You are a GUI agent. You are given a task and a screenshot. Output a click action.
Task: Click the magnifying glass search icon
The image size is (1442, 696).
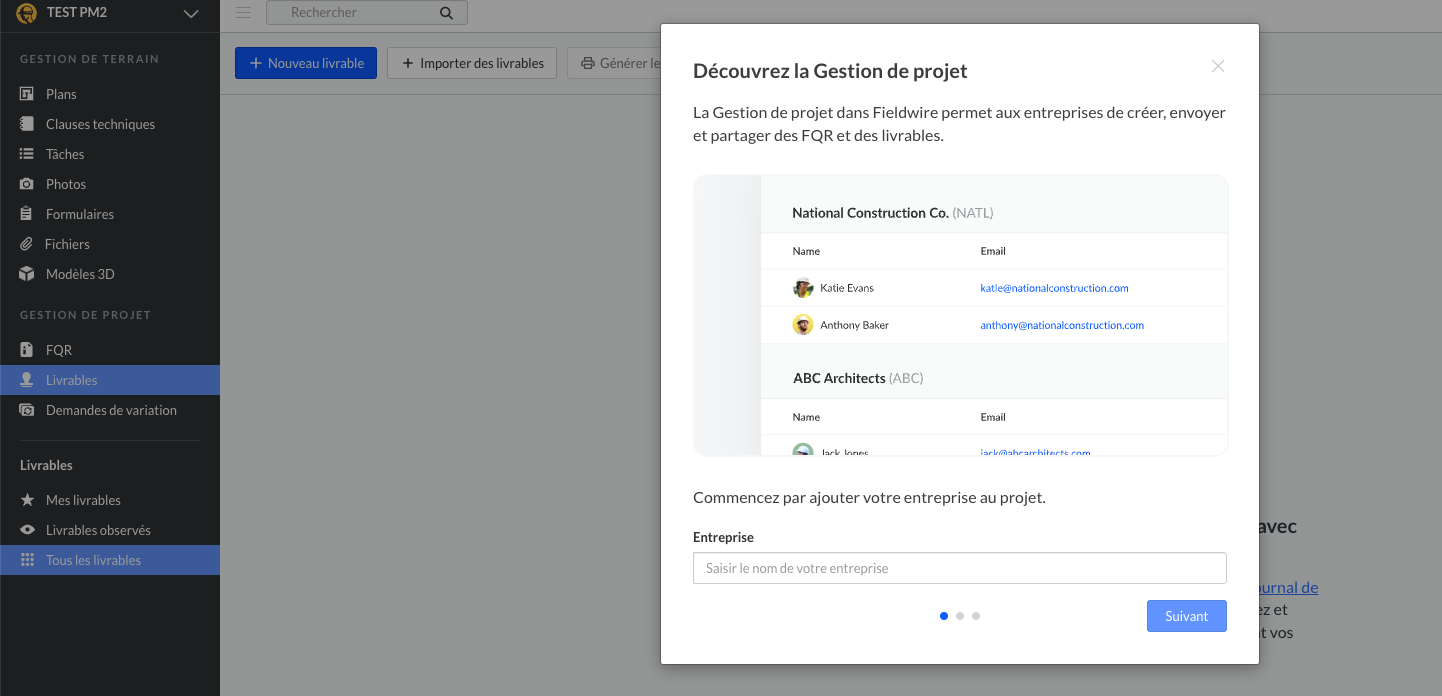[446, 13]
